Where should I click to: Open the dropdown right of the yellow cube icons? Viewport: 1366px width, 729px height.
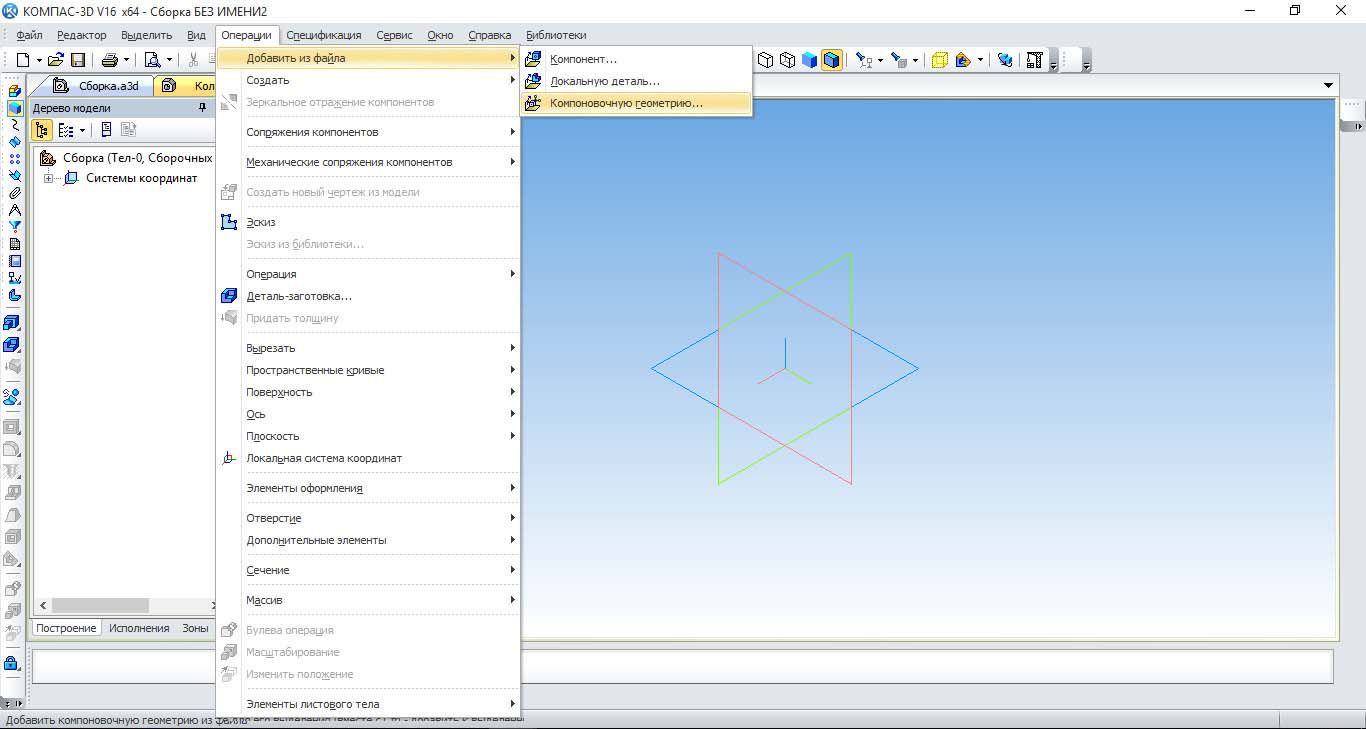980,60
